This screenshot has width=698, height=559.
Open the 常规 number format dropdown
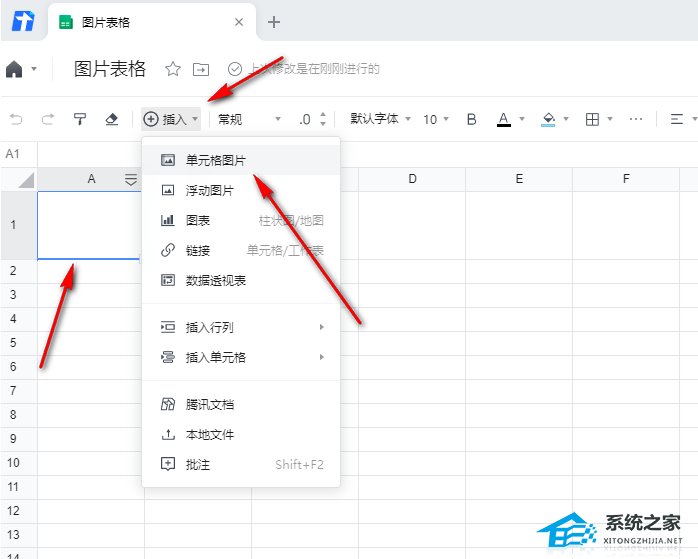[249, 119]
